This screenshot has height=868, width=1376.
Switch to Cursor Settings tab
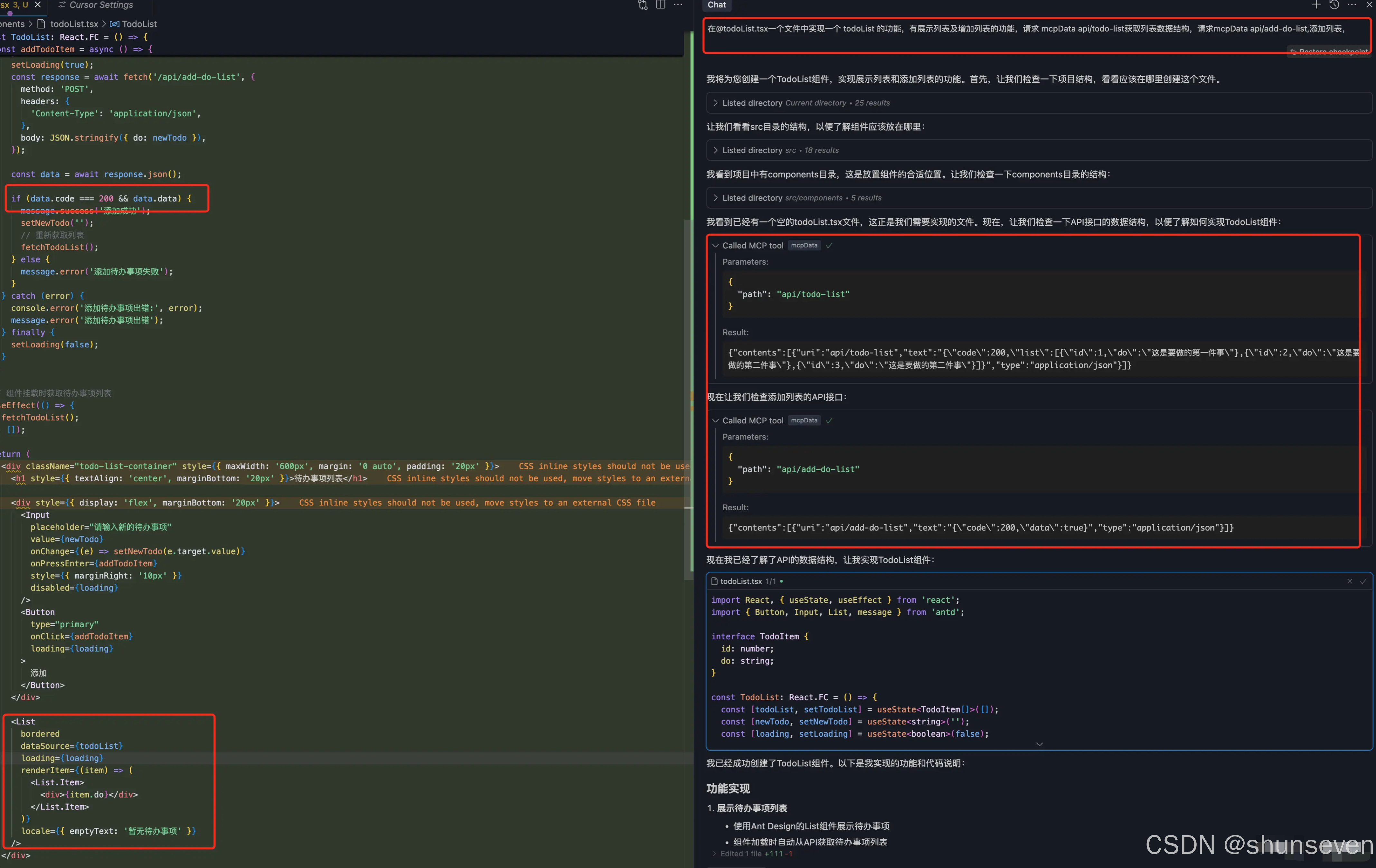pos(100,5)
